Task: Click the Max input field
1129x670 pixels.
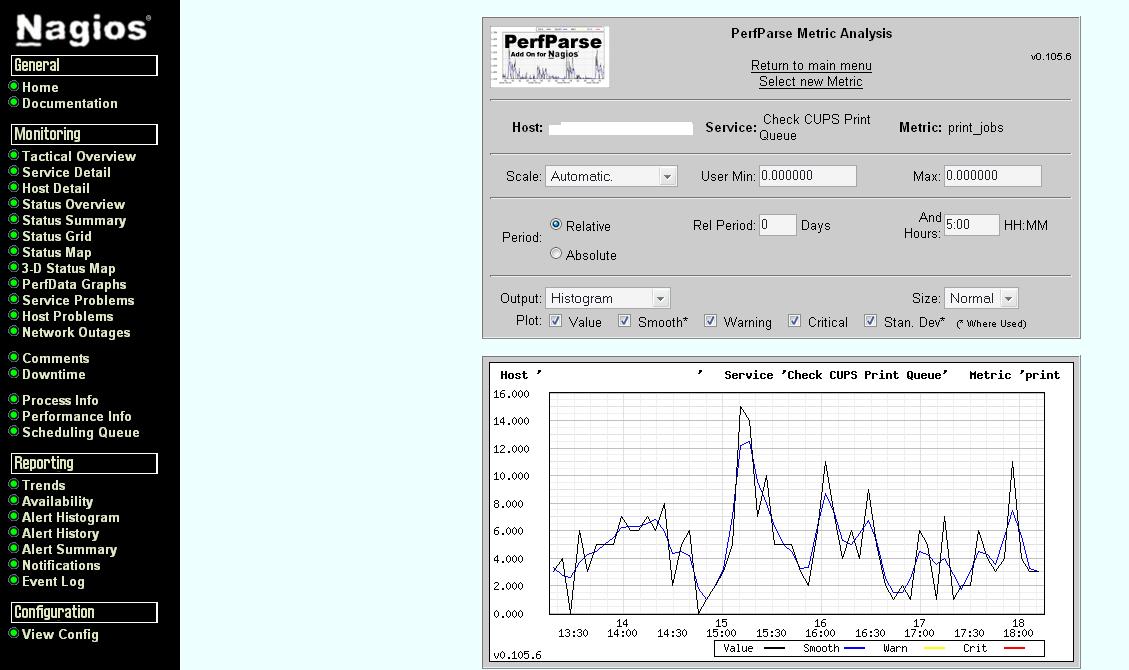Action: [993, 176]
